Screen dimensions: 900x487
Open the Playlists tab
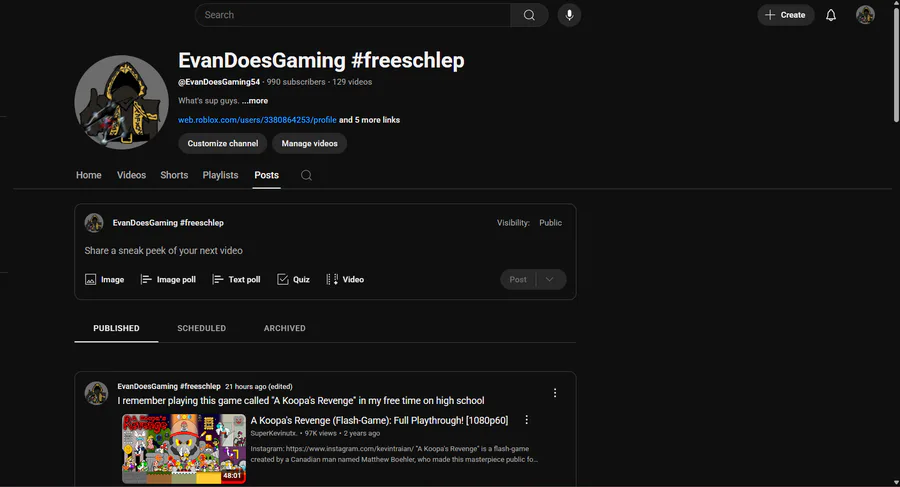click(x=220, y=175)
